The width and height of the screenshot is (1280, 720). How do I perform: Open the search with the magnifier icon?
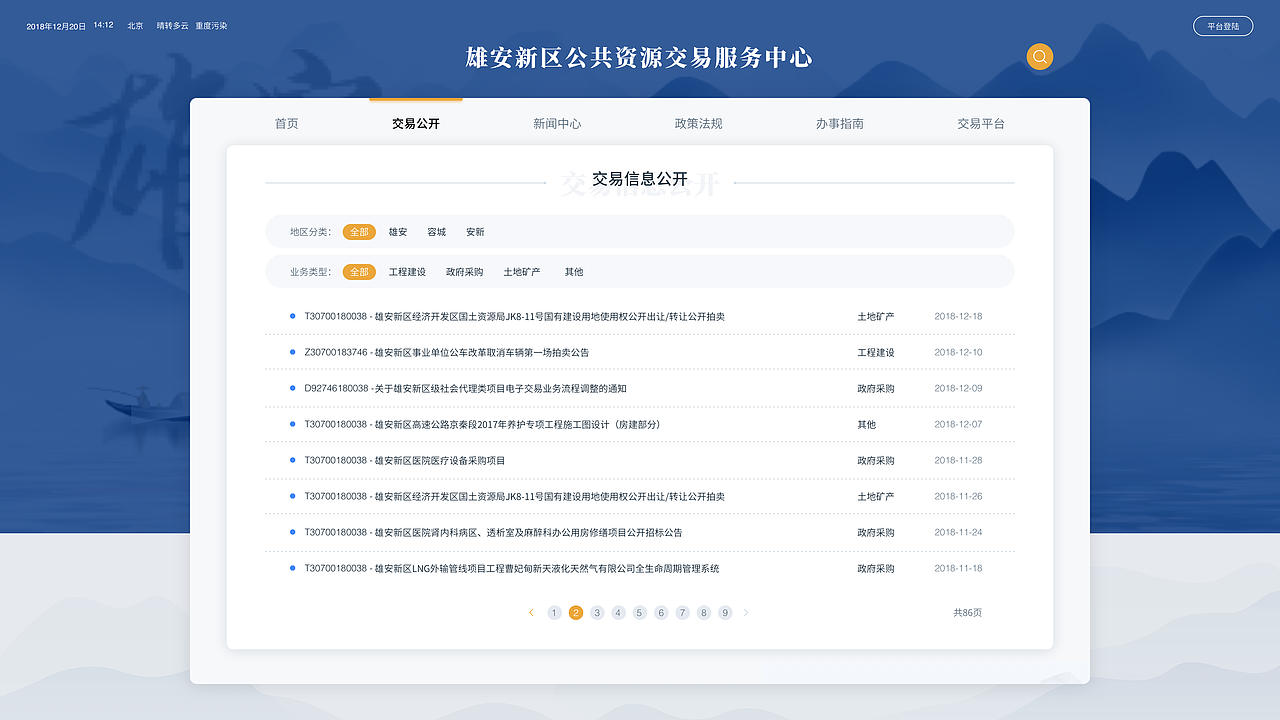pos(1039,57)
